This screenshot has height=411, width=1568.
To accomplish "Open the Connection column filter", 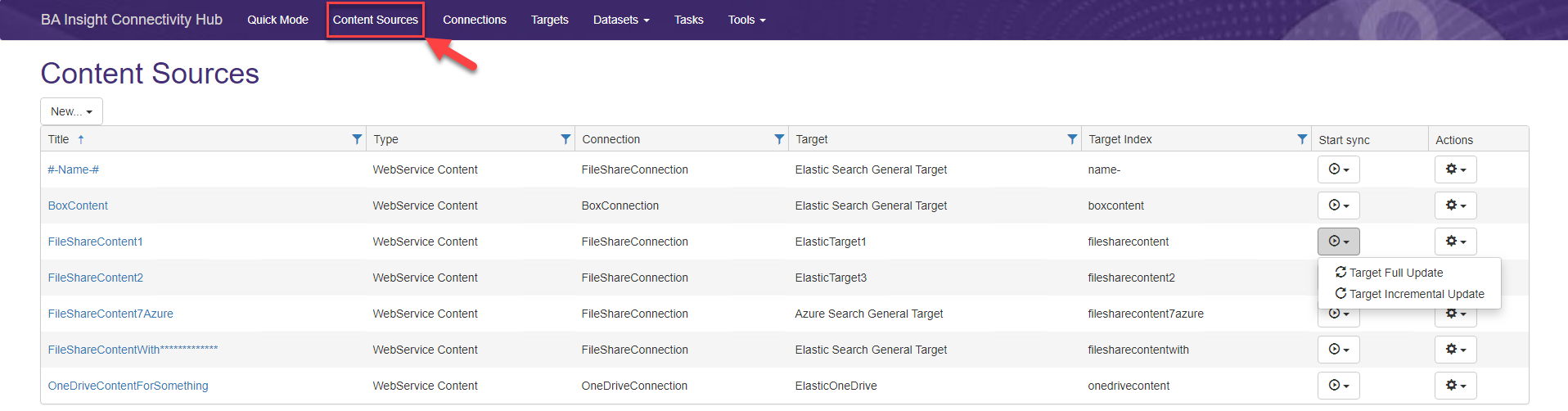I will tap(779, 139).
